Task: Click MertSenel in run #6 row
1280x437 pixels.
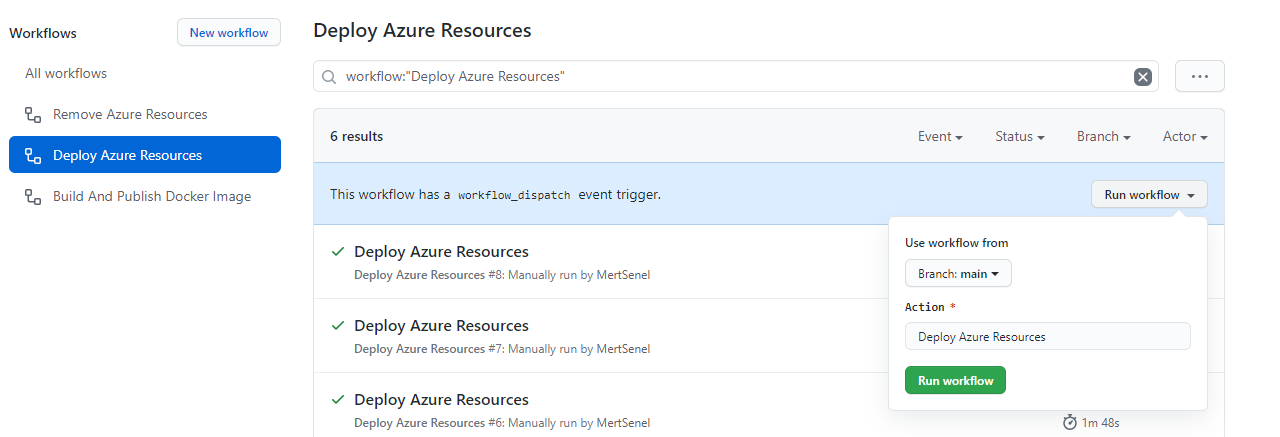Action: click(x=623, y=423)
